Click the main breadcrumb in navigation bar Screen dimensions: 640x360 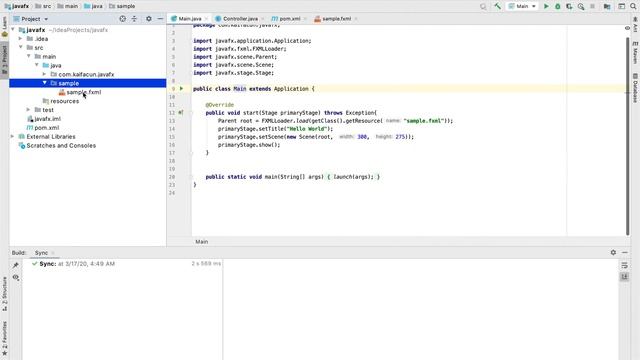[x=68, y=6]
